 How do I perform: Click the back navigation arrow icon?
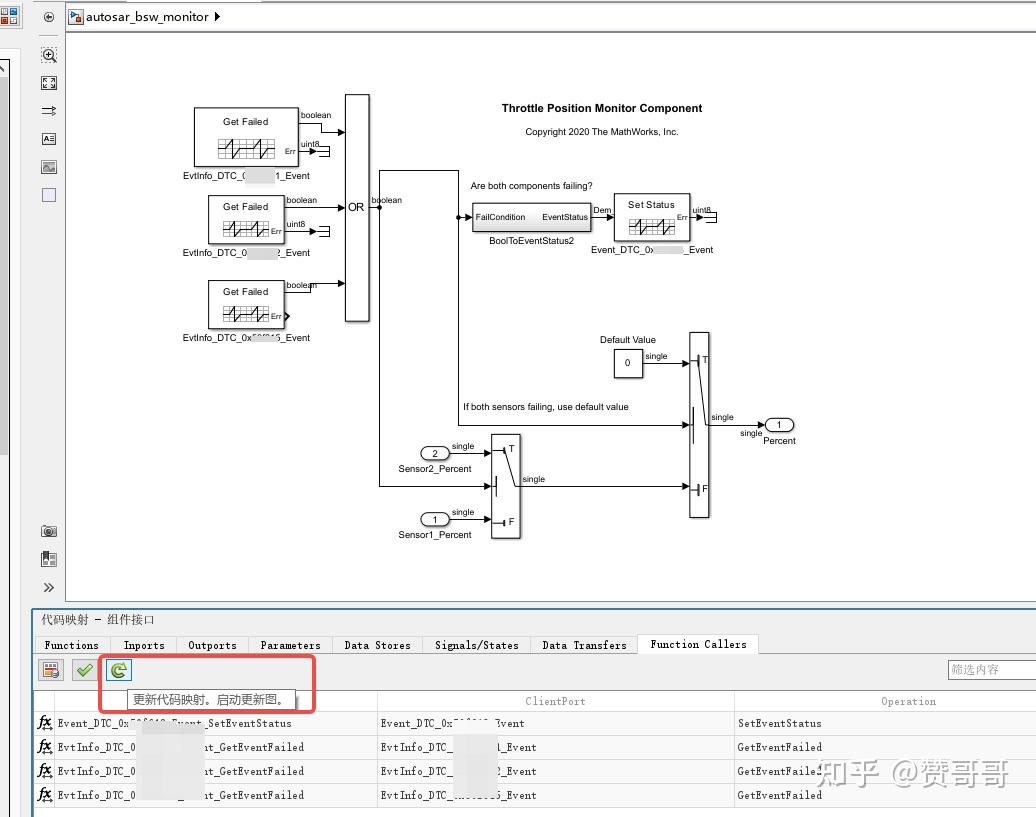pos(49,17)
